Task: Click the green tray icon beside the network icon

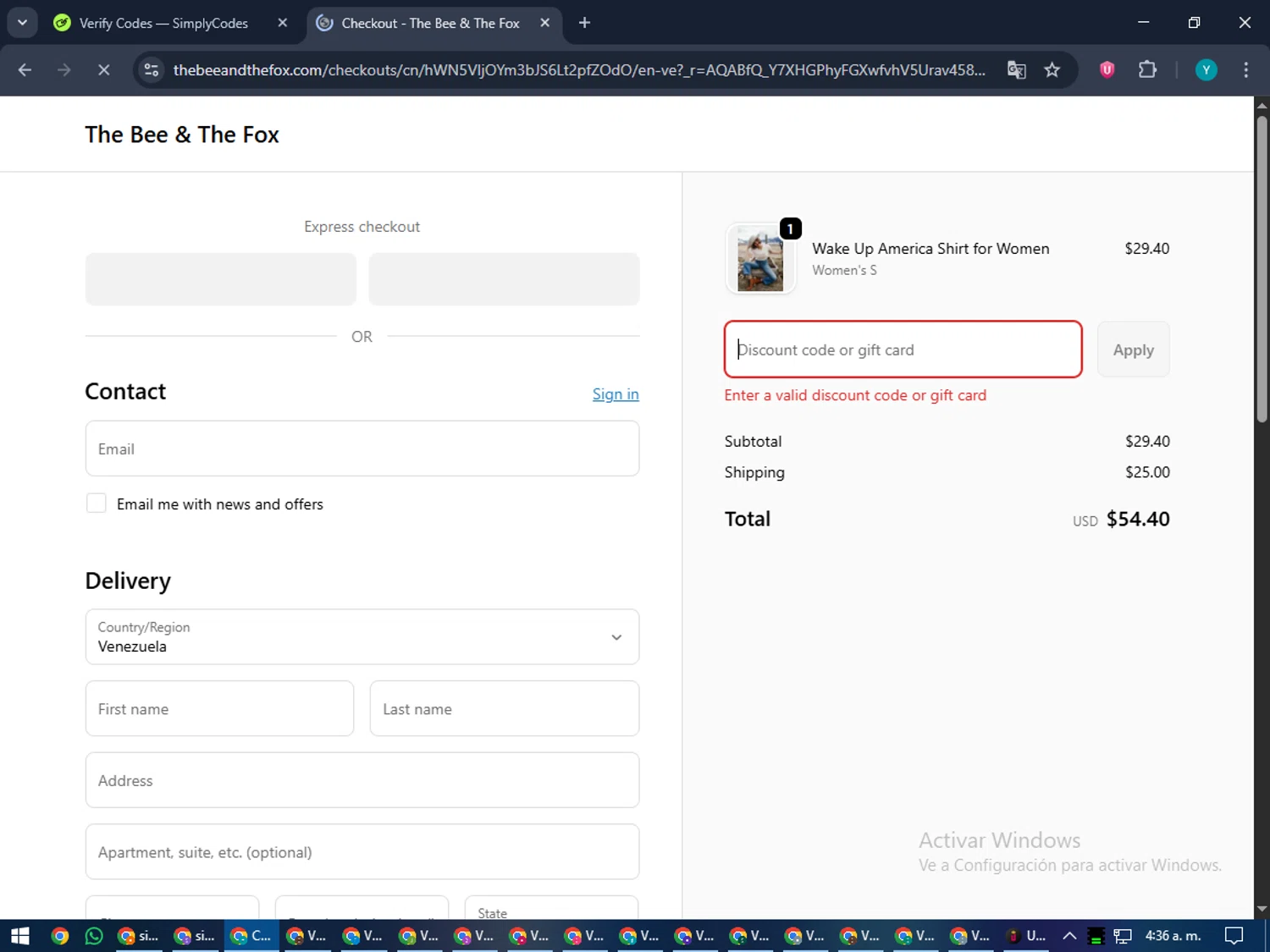Action: (x=1096, y=936)
